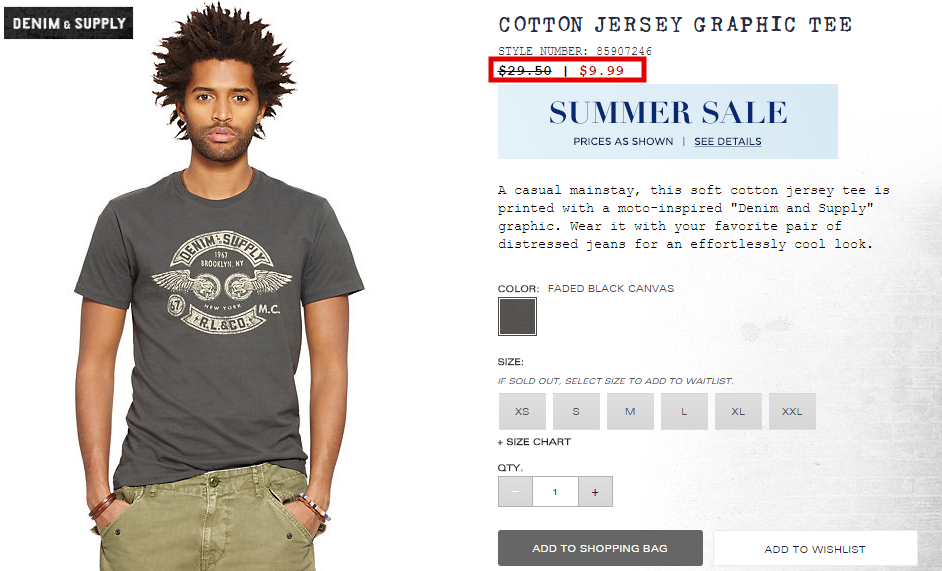Choose size L

coord(684,412)
